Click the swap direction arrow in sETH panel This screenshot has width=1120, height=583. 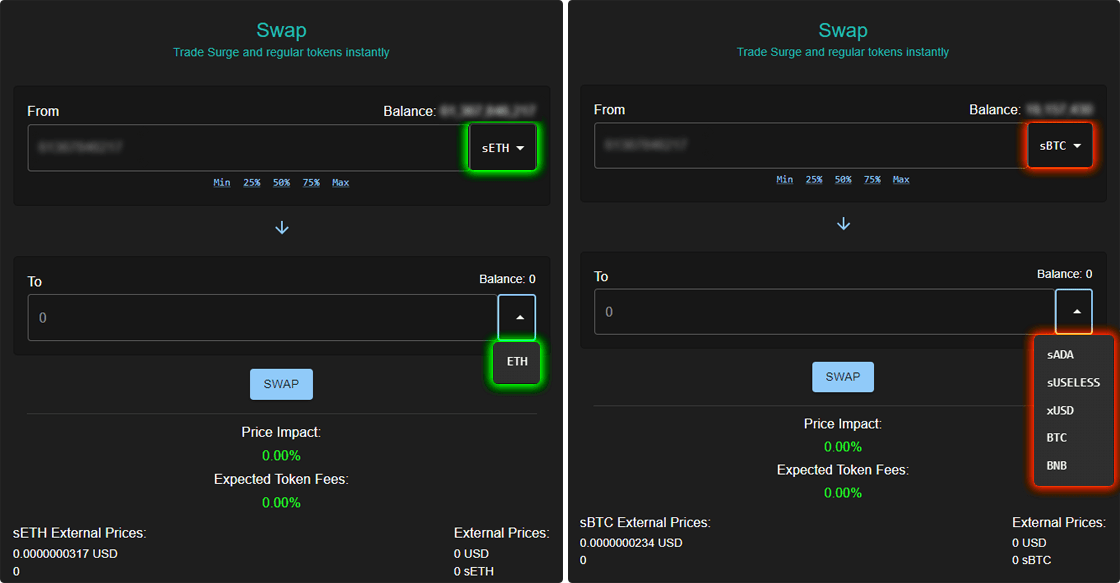[281, 228]
